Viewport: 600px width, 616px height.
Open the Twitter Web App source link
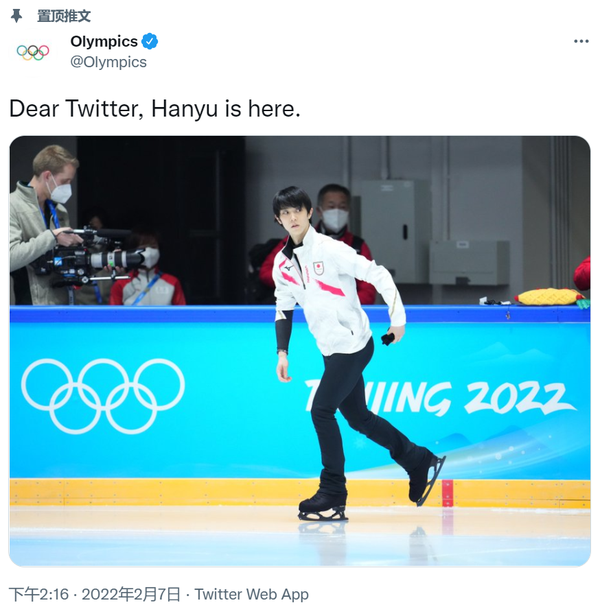coord(251,594)
